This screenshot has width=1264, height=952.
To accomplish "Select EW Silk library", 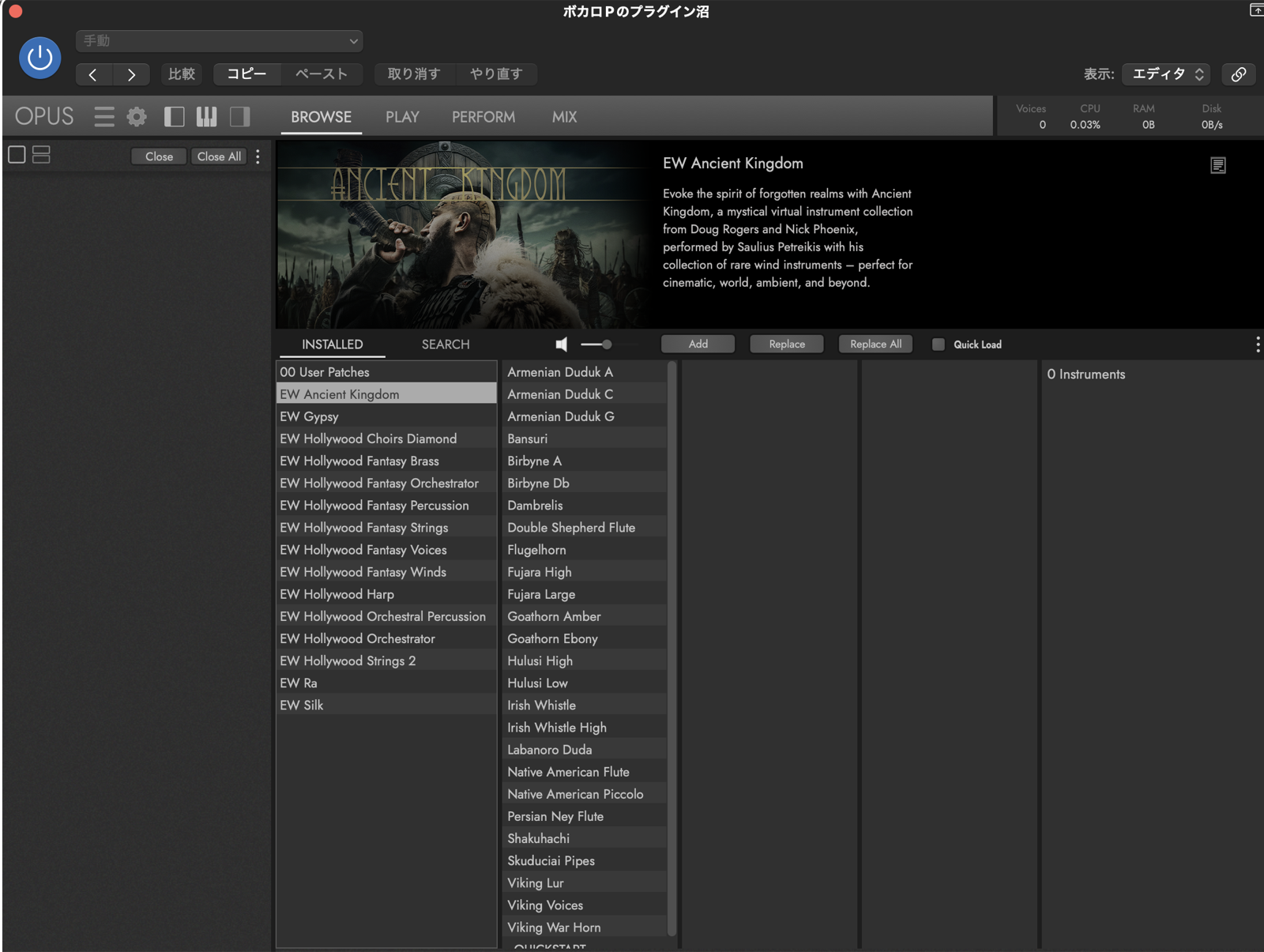I will (386, 705).
